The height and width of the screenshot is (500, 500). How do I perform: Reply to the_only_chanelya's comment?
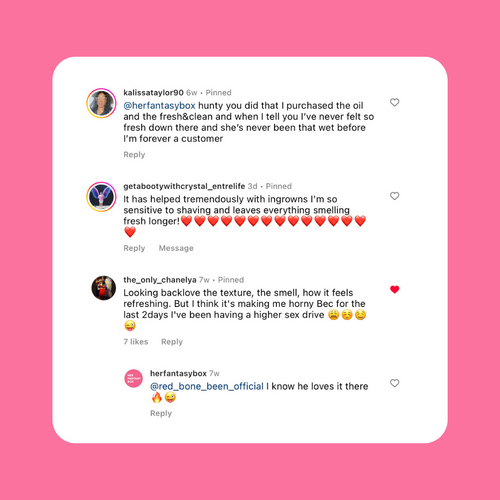point(172,342)
